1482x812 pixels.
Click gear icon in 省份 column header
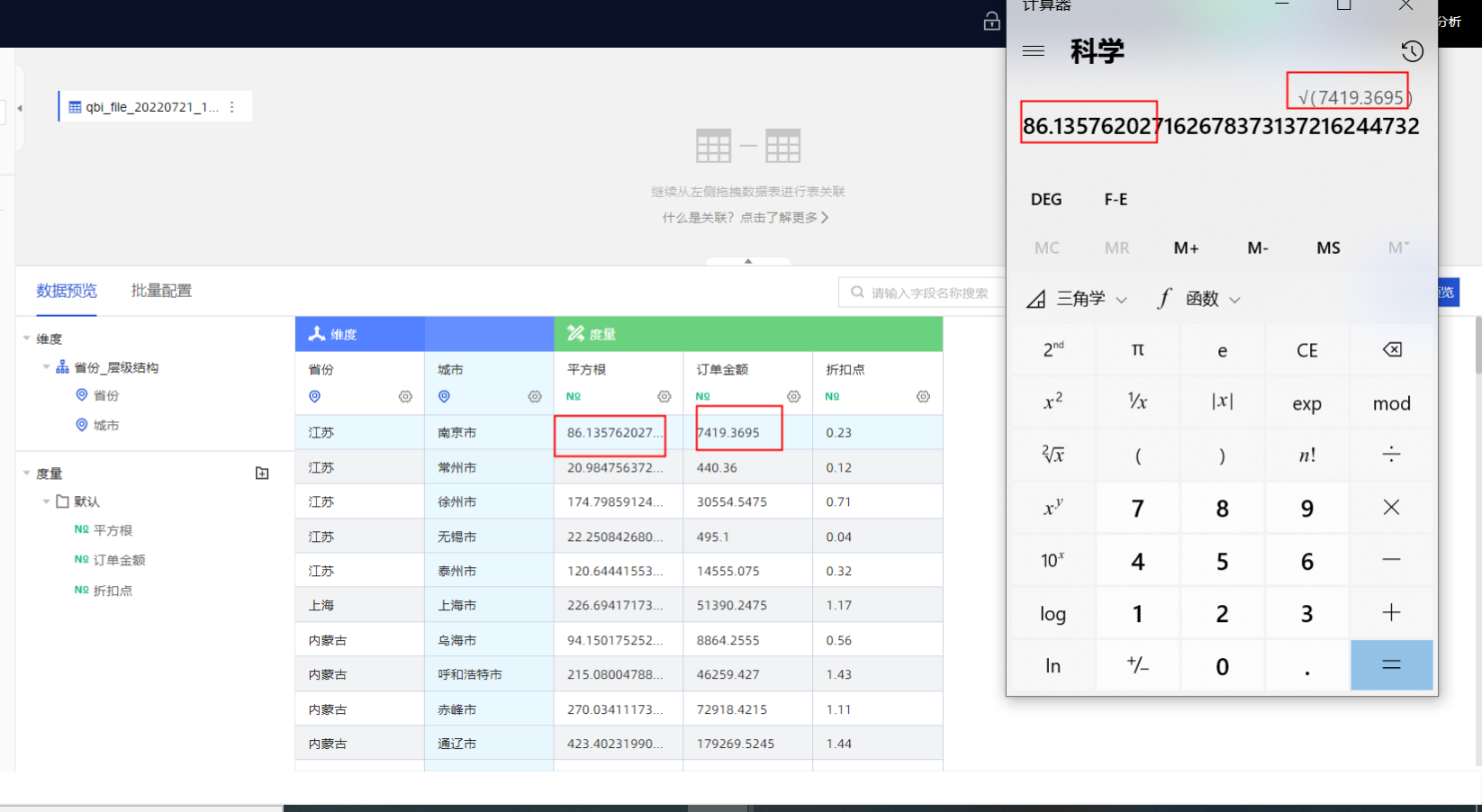405,397
